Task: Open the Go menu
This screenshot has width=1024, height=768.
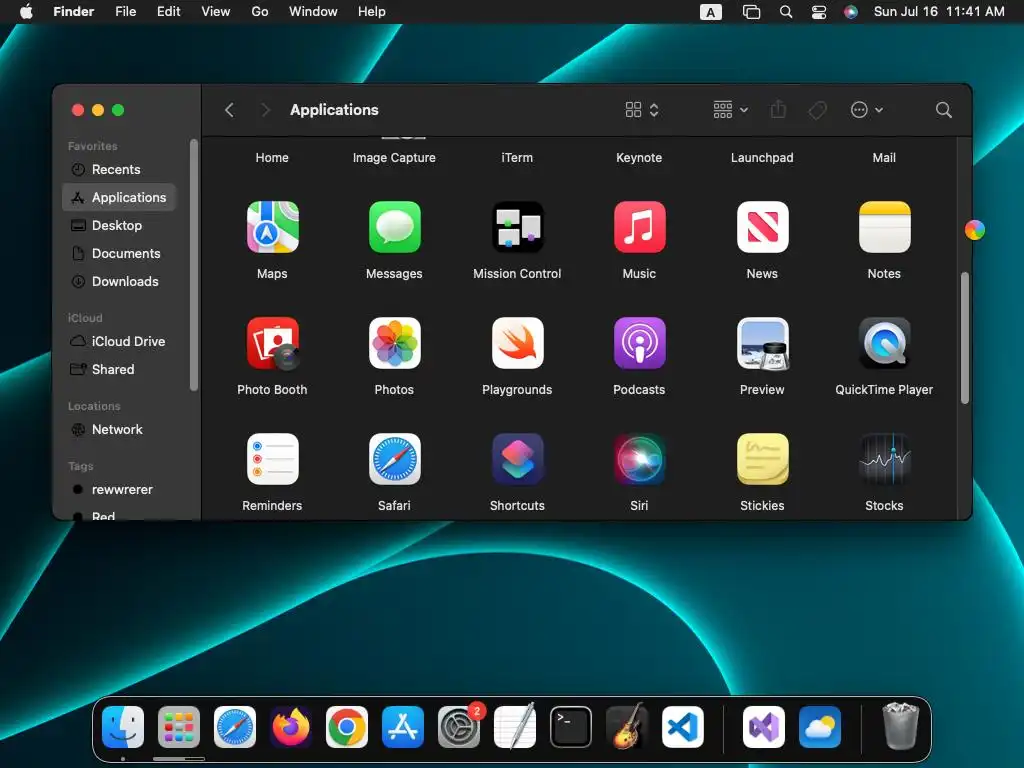Action: click(x=260, y=12)
